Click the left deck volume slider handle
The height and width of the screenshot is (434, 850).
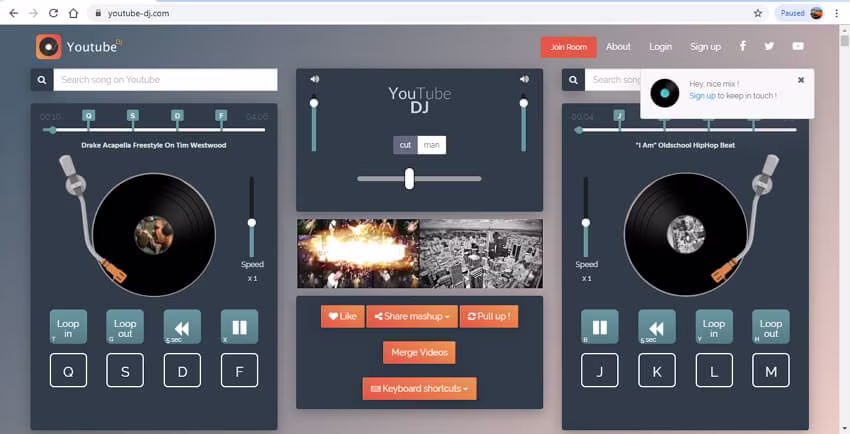[x=313, y=103]
